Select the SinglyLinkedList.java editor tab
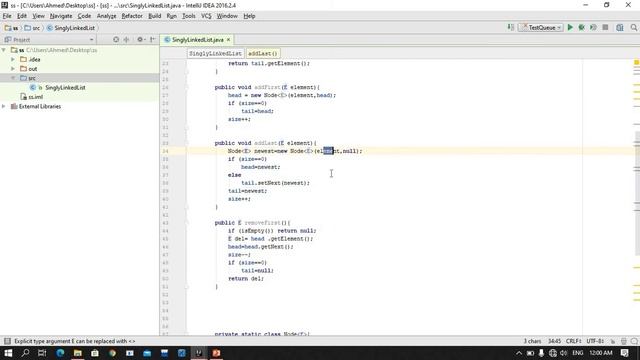The image size is (640, 360). coord(197,40)
